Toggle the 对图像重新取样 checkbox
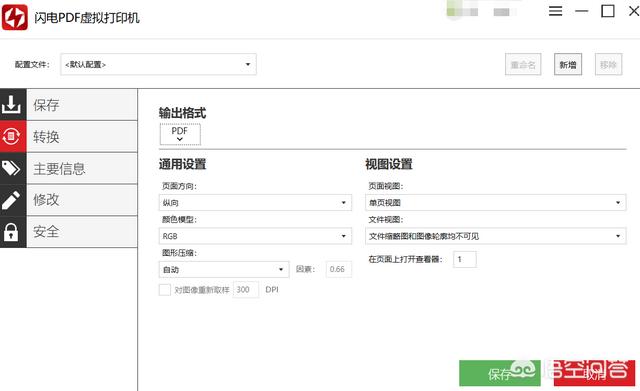Screen dimensions: 640x391 tap(164, 290)
